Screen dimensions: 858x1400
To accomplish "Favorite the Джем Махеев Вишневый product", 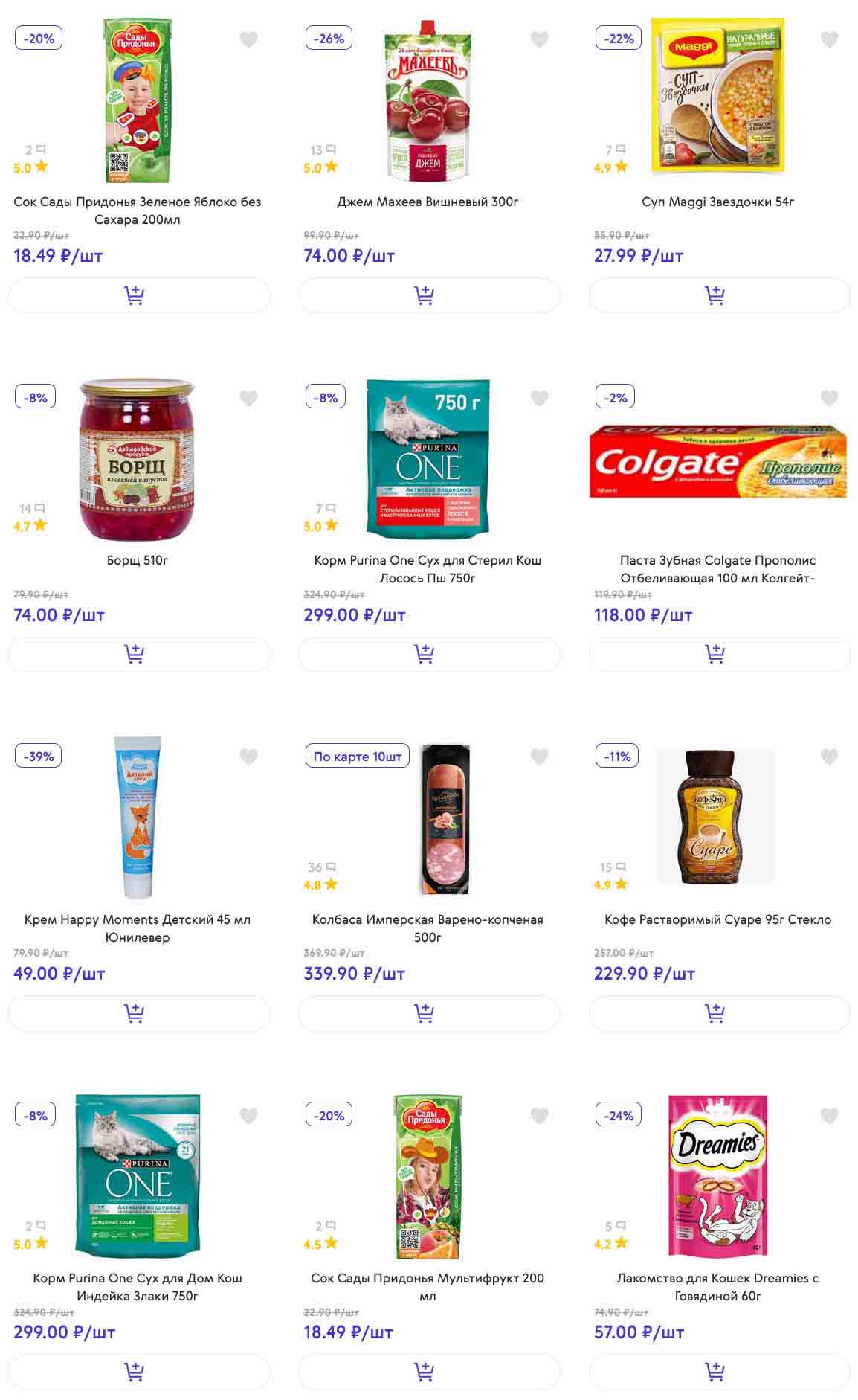I will (x=539, y=39).
